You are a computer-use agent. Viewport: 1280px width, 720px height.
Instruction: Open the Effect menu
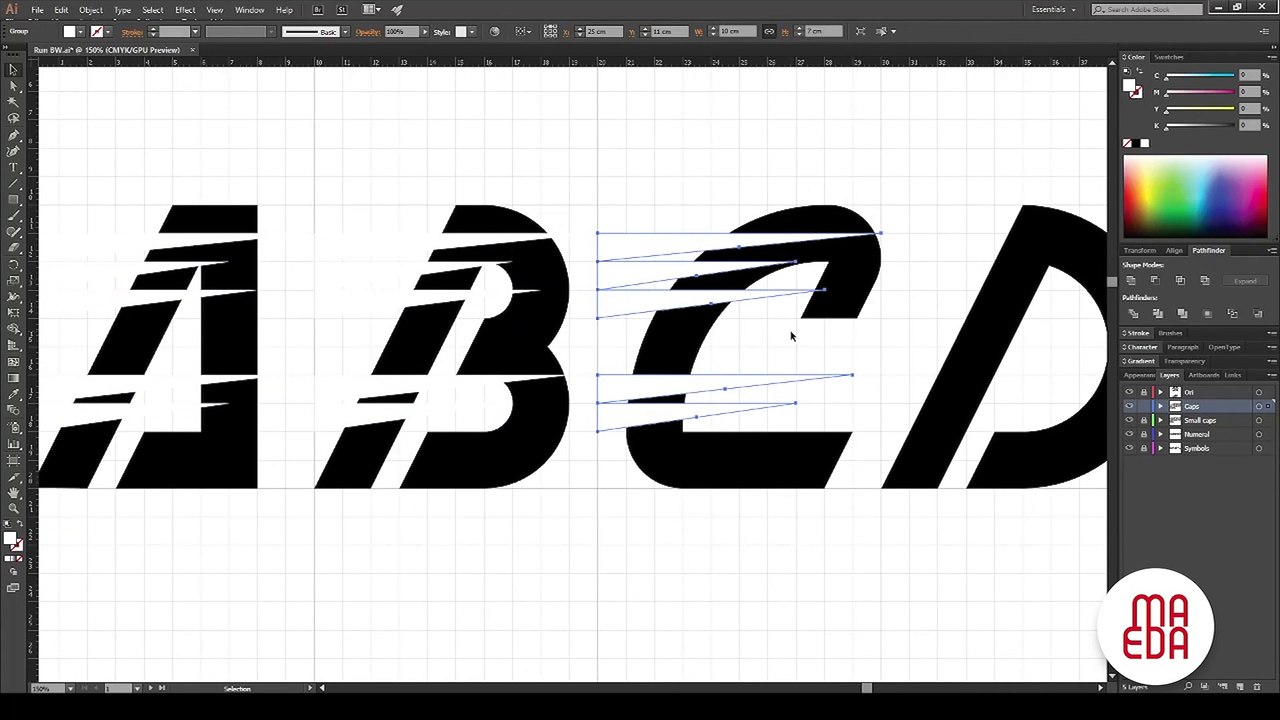(185, 10)
